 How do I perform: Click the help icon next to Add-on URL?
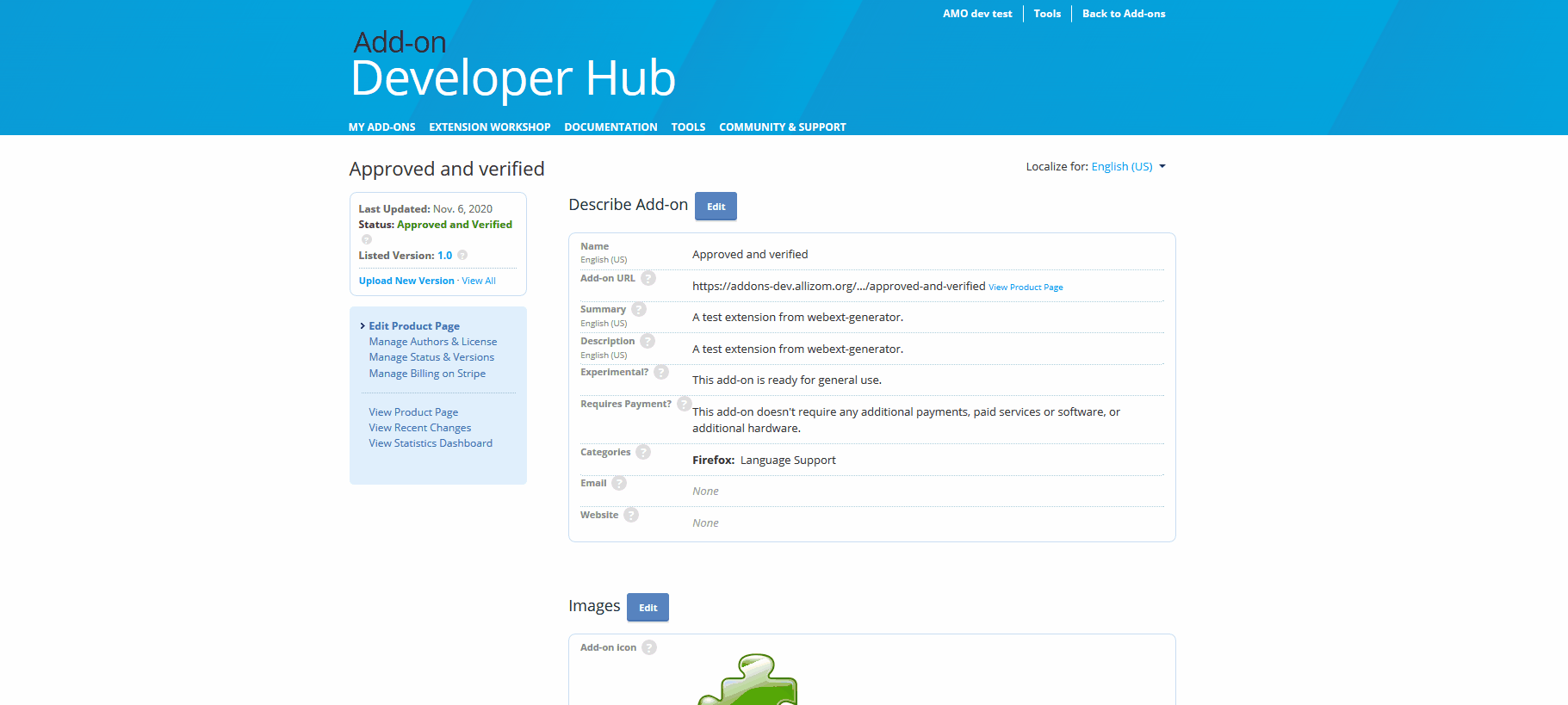coord(648,278)
